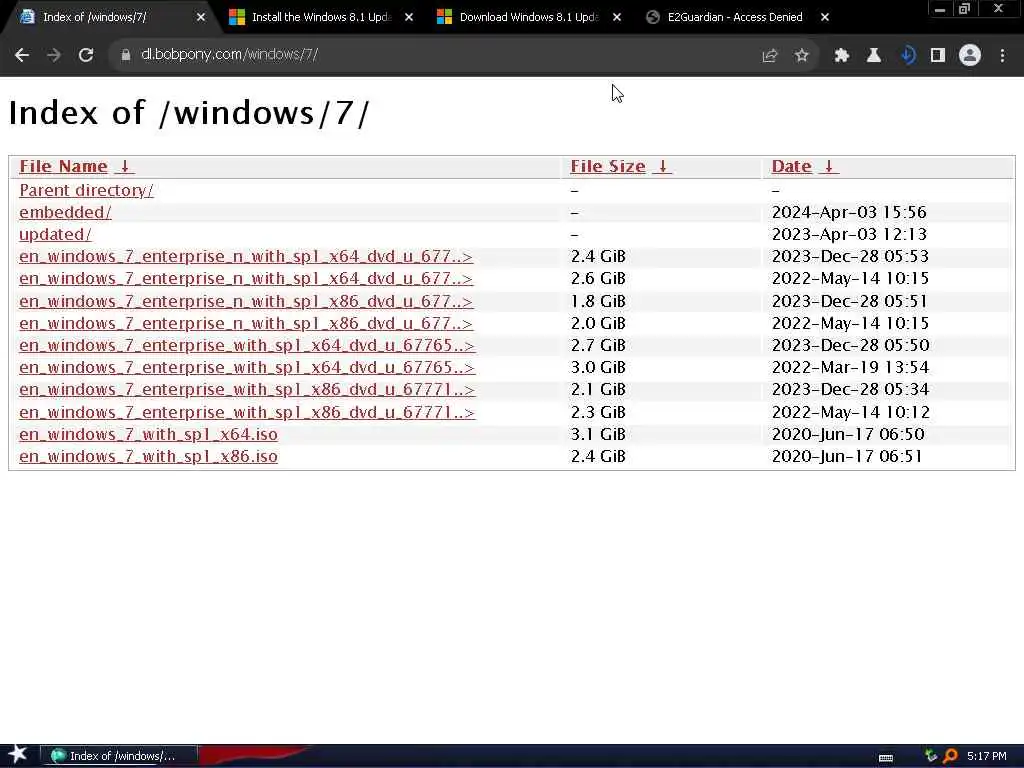Close the Index of /windows/7/ tab

pyautogui.click(x=200, y=18)
